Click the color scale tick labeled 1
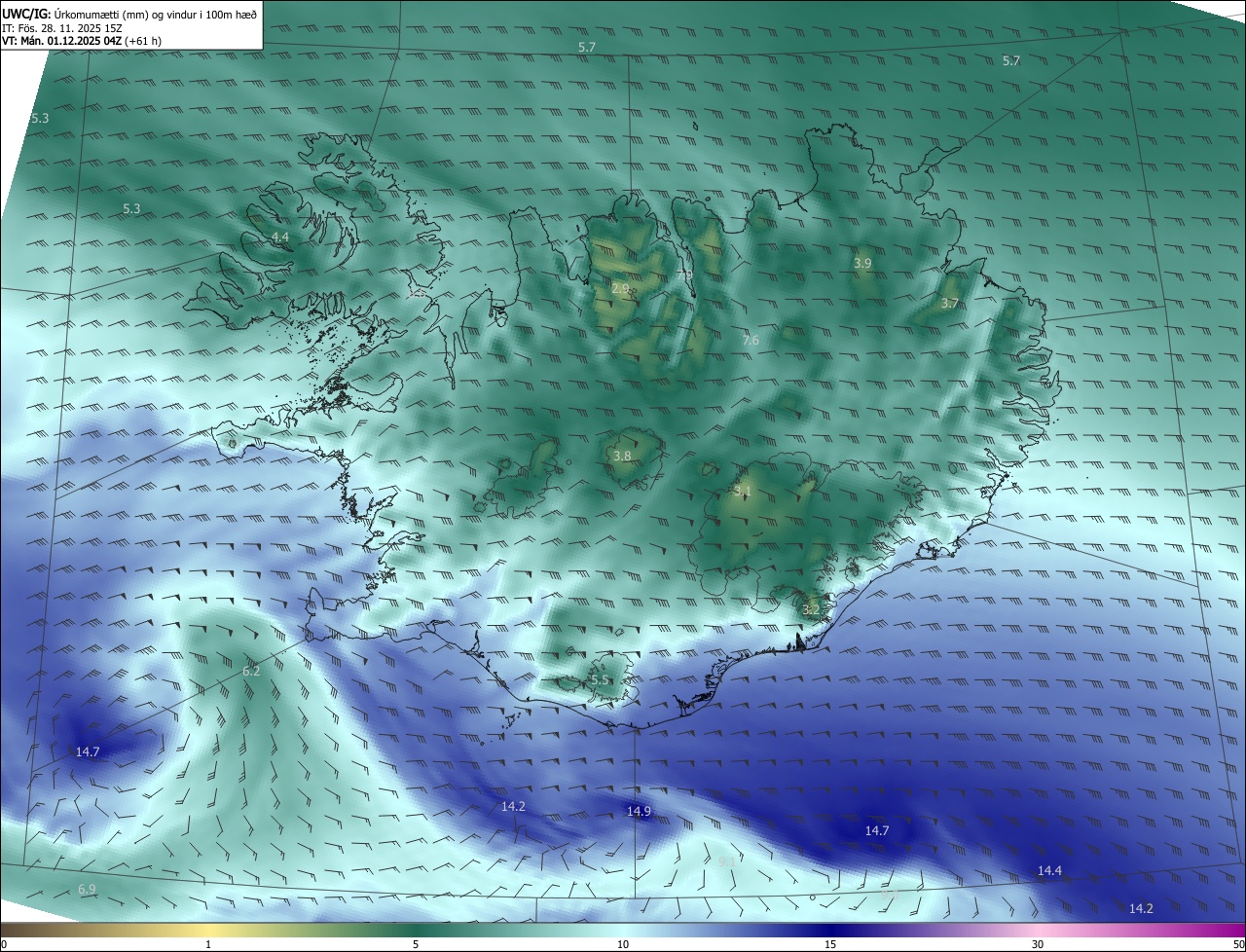This screenshot has width=1246, height=952. click(x=208, y=944)
